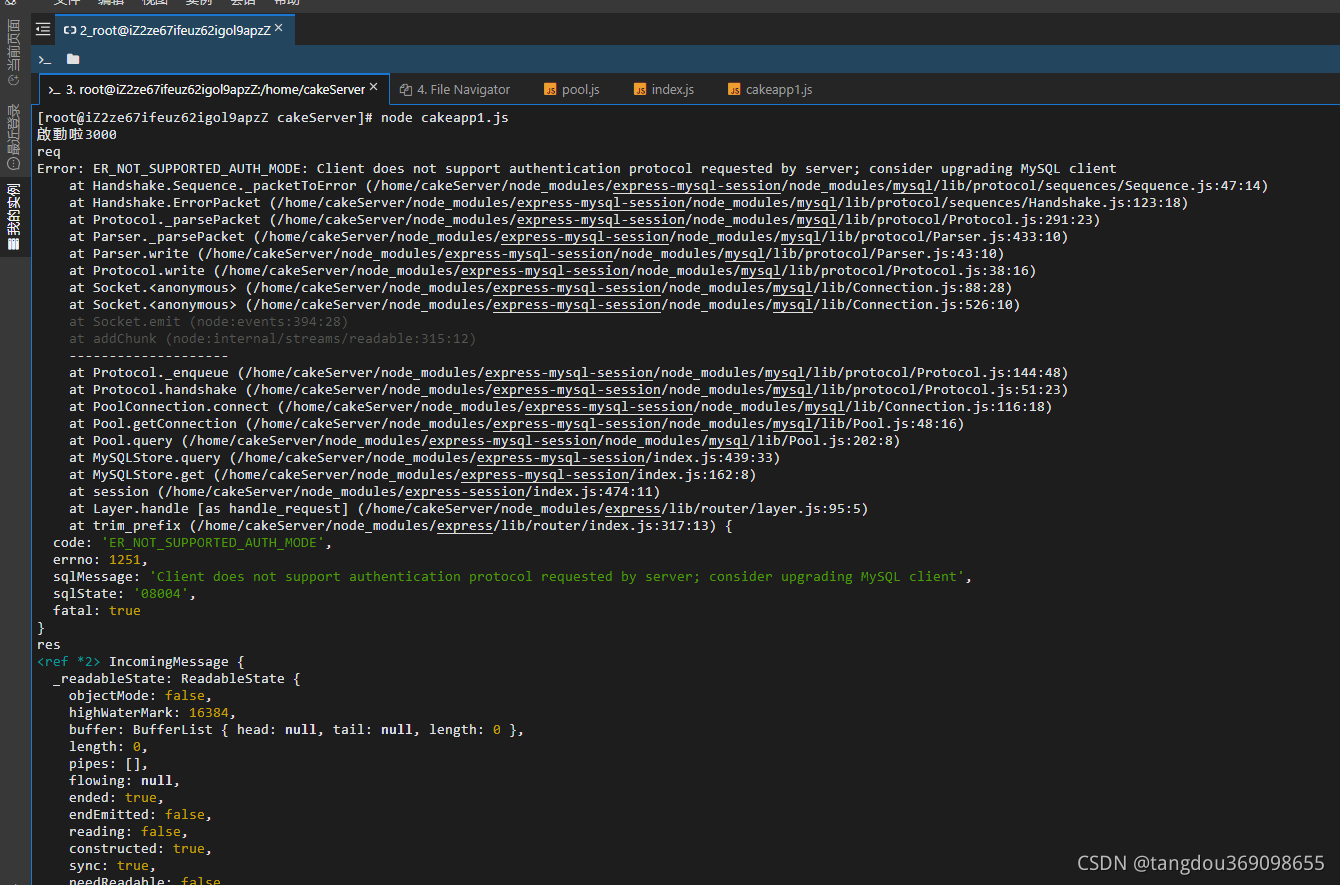Open the 当前页面 vertical sidebar tab

(x=13, y=51)
